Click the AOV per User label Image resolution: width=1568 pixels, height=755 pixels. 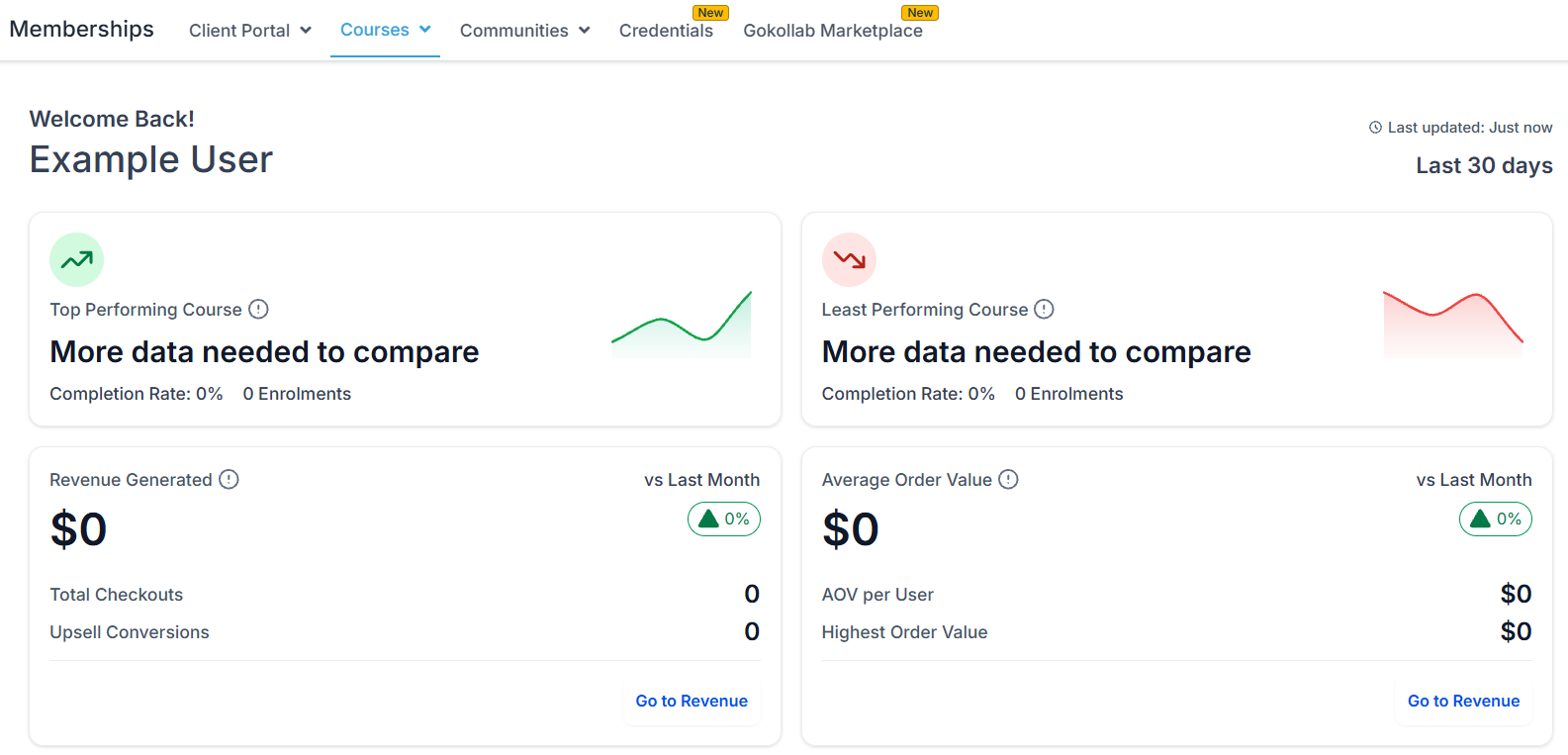(x=877, y=595)
